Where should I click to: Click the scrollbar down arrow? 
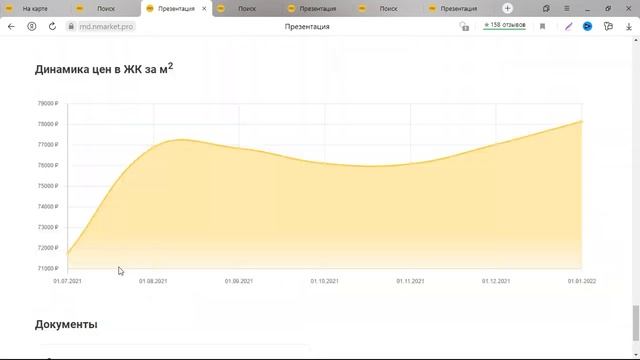[x=636, y=355]
